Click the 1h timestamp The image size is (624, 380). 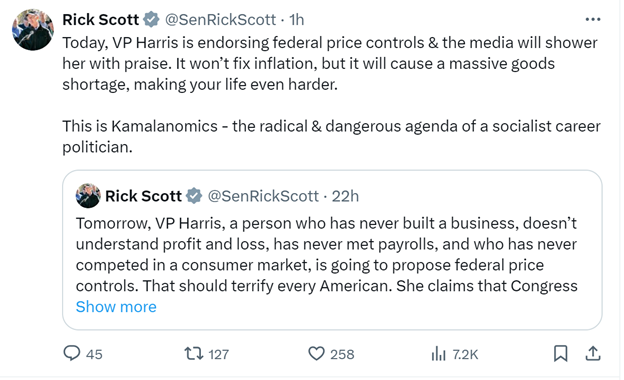tap(296, 19)
